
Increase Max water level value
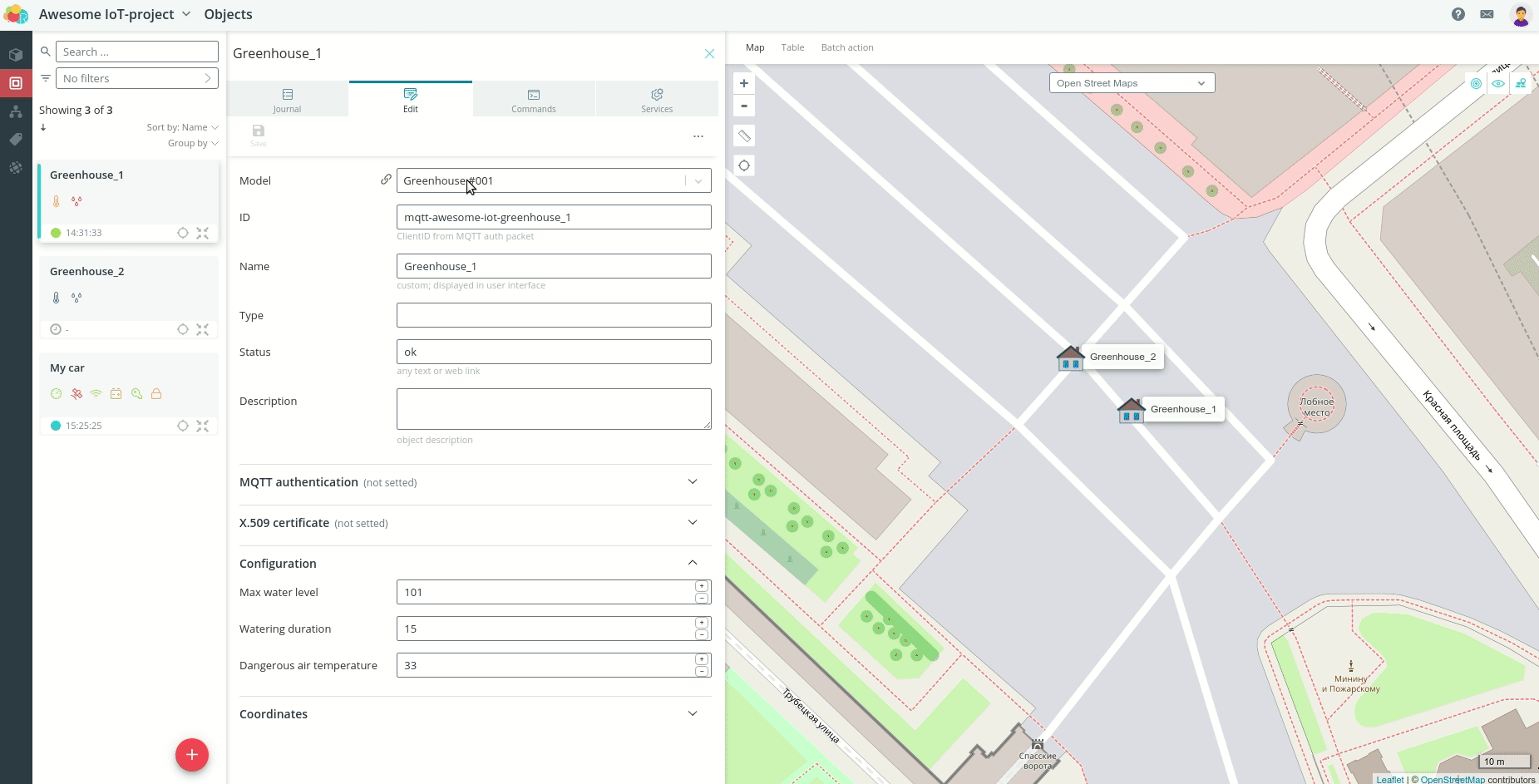click(x=702, y=586)
